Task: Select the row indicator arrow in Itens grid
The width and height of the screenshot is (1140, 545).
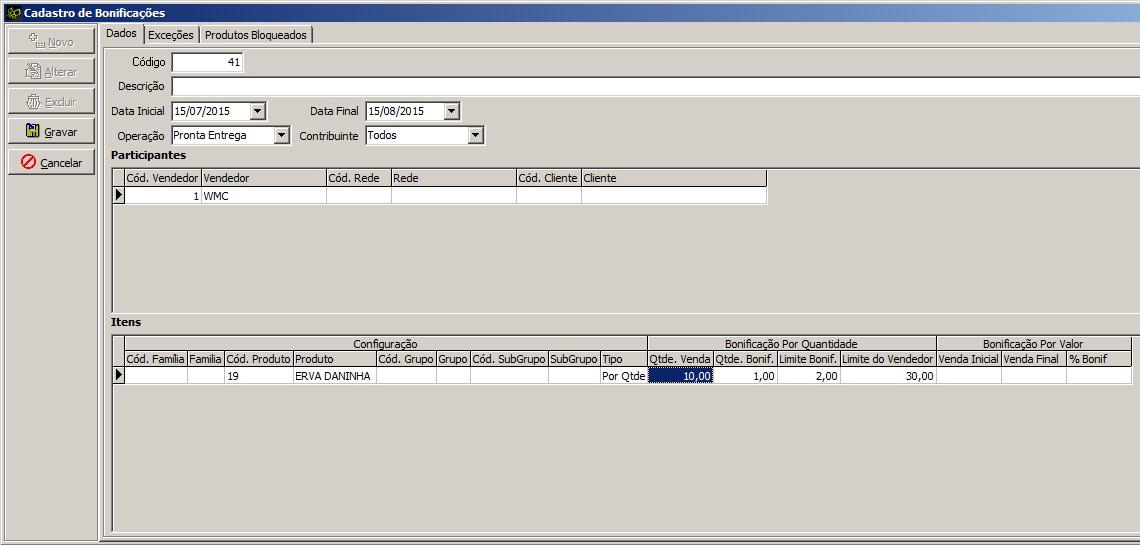Action: click(x=119, y=376)
